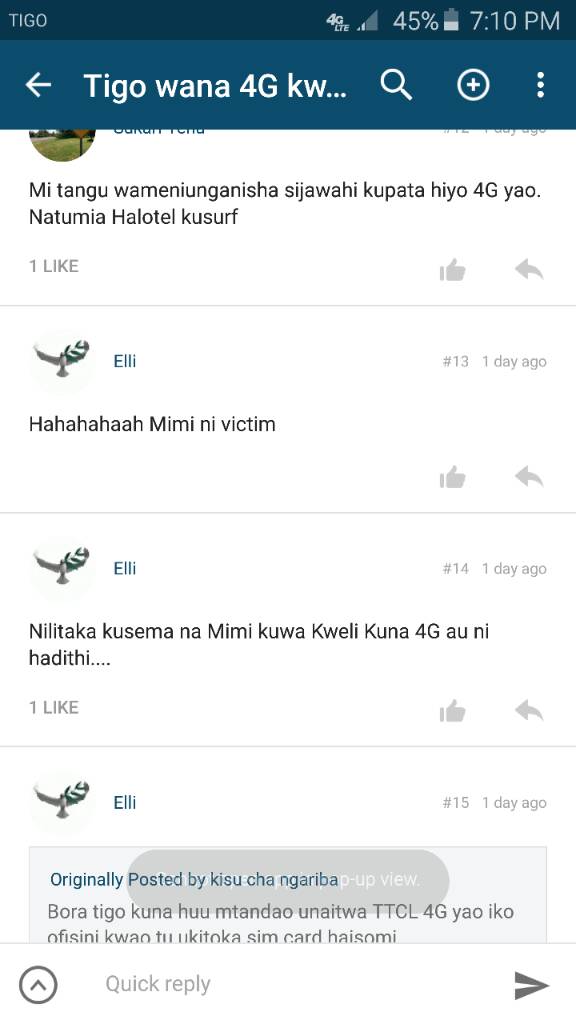The height and width of the screenshot is (1024, 576).
Task: Like the Halotel kusurf post
Action: point(453,269)
